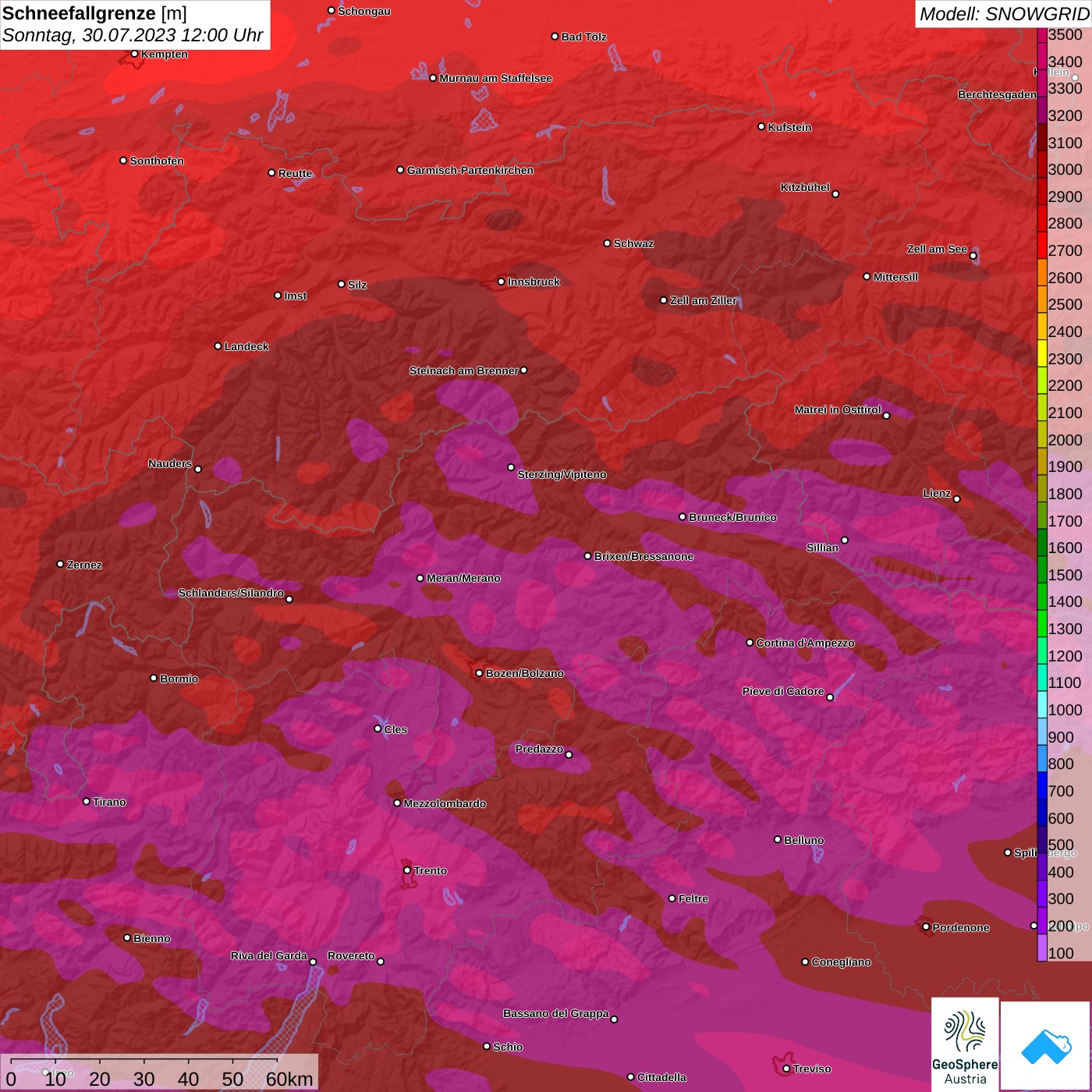Select the 2700 red legend swatch
1092x1092 pixels.
[1042, 245]
